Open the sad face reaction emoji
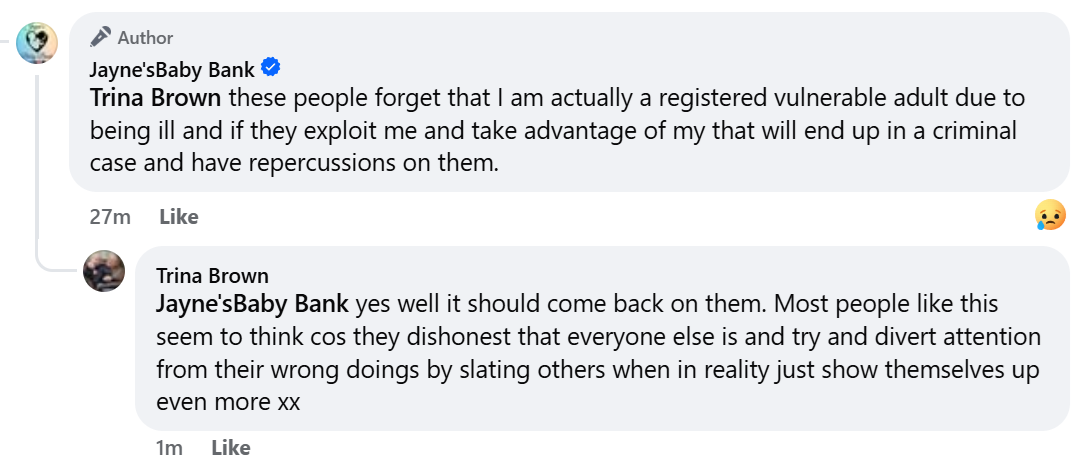 coord(1050,215)
